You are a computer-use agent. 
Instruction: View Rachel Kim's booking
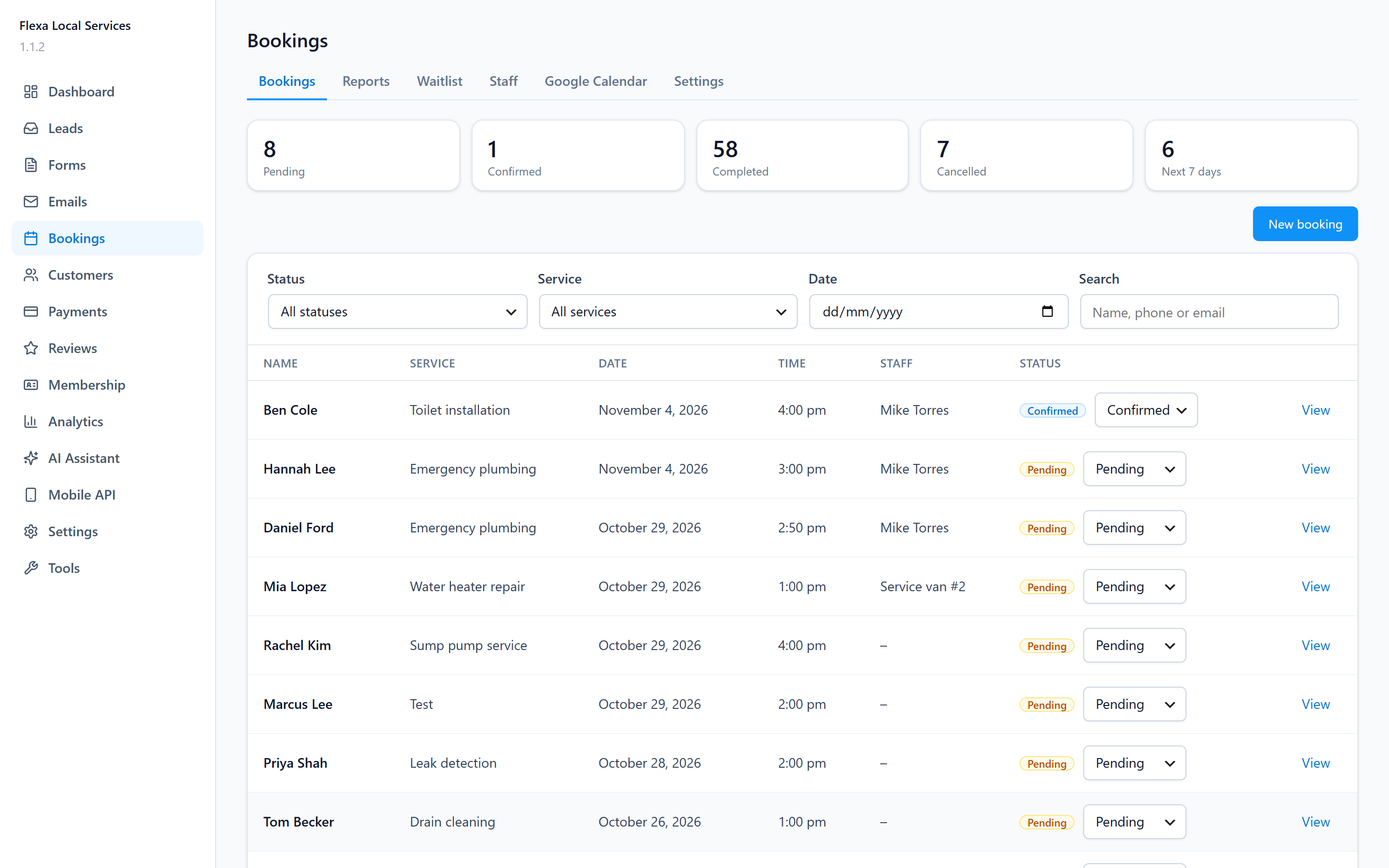pos(1316,645)
